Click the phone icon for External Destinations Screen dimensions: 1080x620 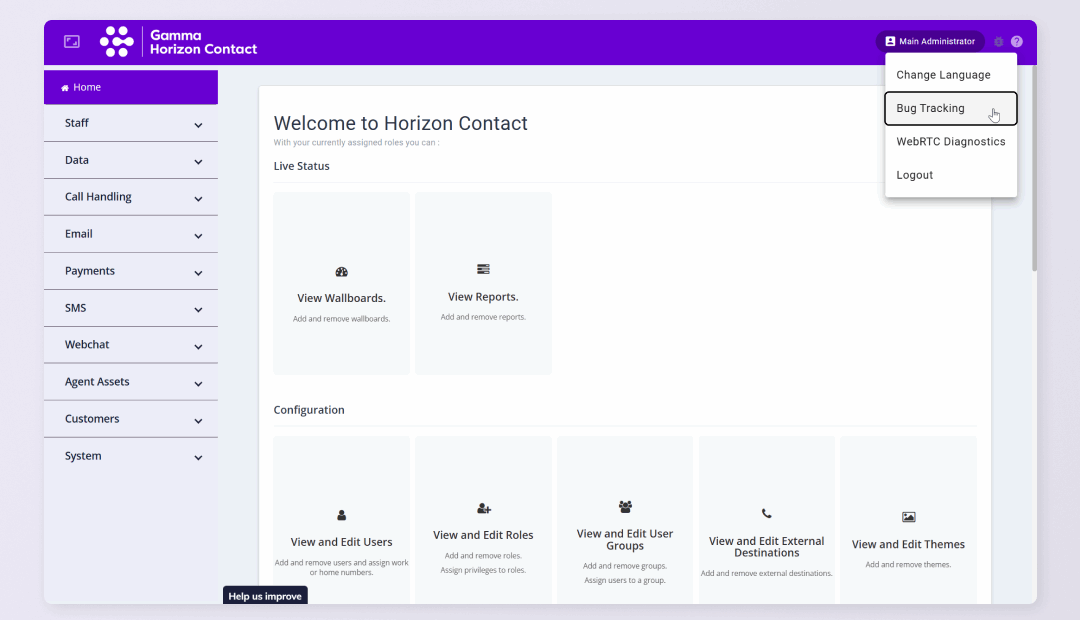766,514
